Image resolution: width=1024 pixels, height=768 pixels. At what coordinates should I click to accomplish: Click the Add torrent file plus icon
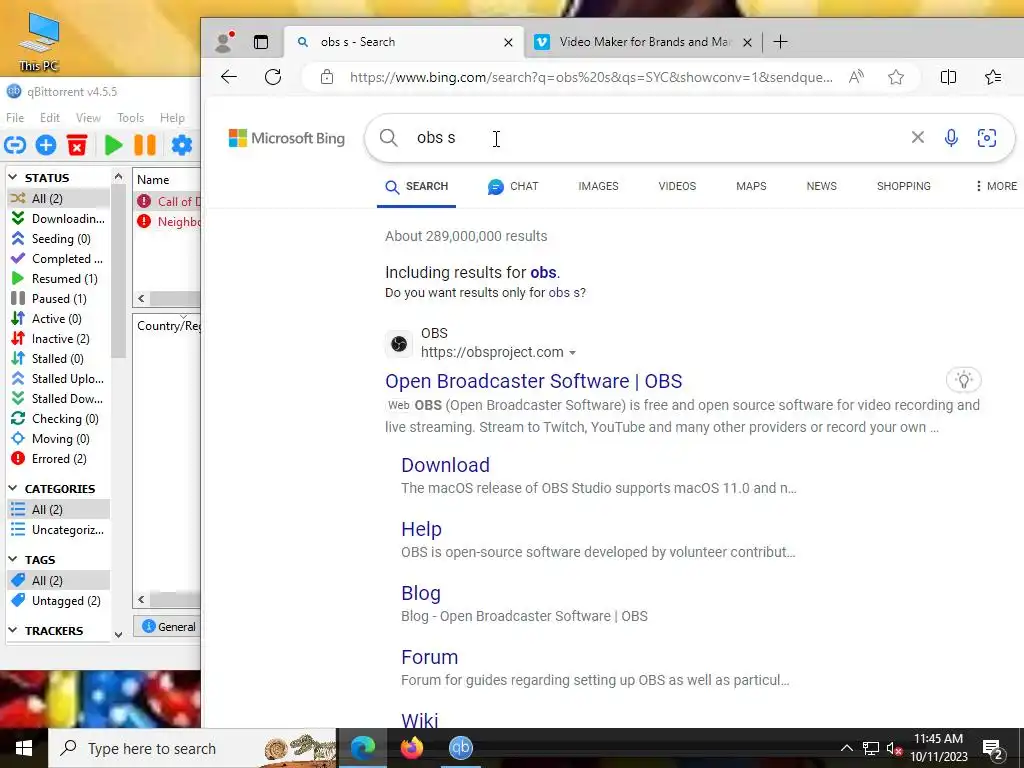(46, 145)
